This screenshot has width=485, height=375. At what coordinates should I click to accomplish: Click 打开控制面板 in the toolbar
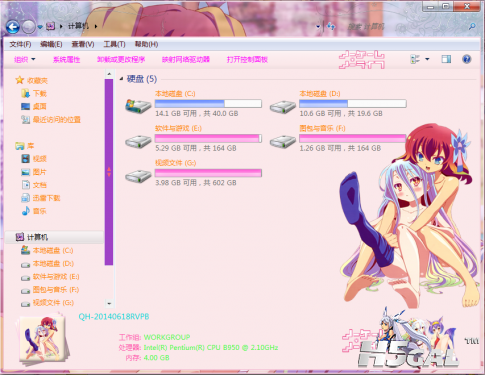(247, 60)
